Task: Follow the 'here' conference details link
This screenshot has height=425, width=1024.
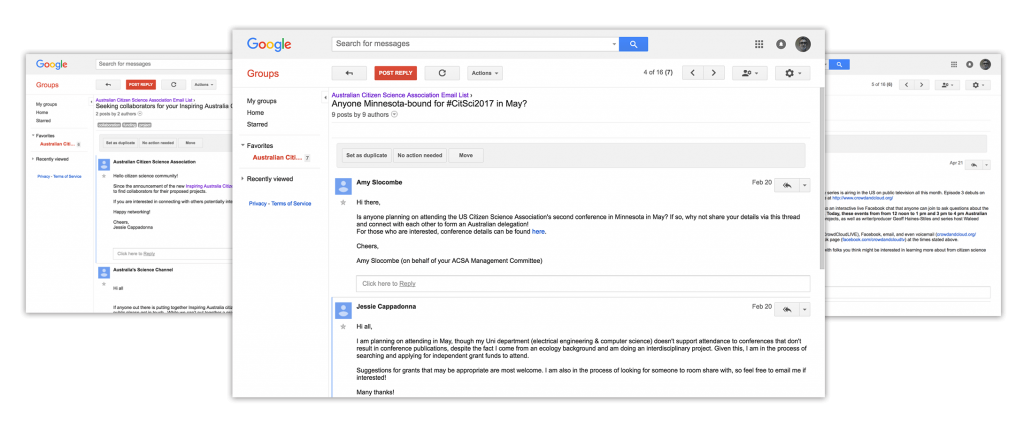Action: click(x=538, y=232)
